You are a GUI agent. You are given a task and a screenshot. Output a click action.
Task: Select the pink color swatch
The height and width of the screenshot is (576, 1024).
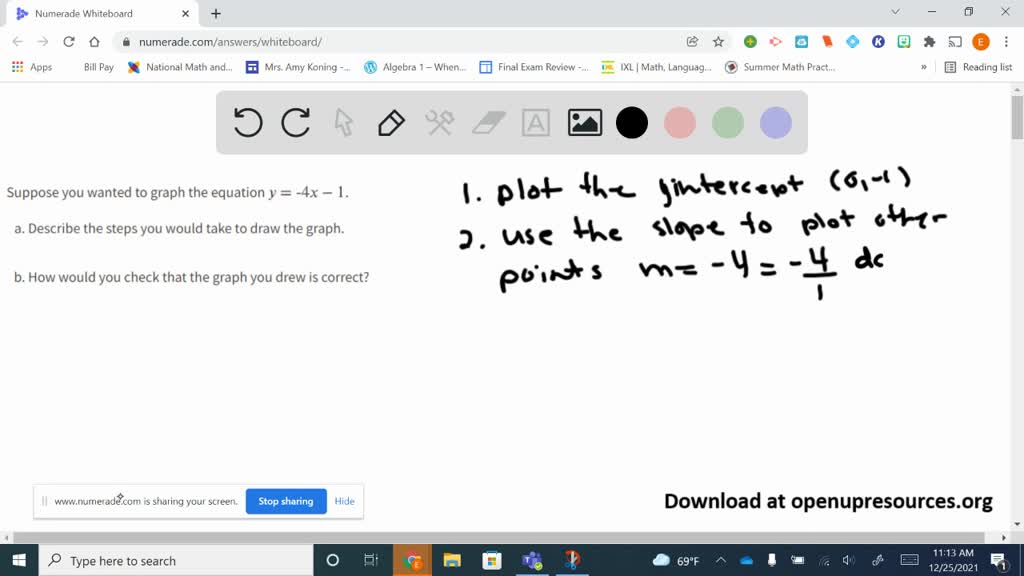click(x=680, y=122)
